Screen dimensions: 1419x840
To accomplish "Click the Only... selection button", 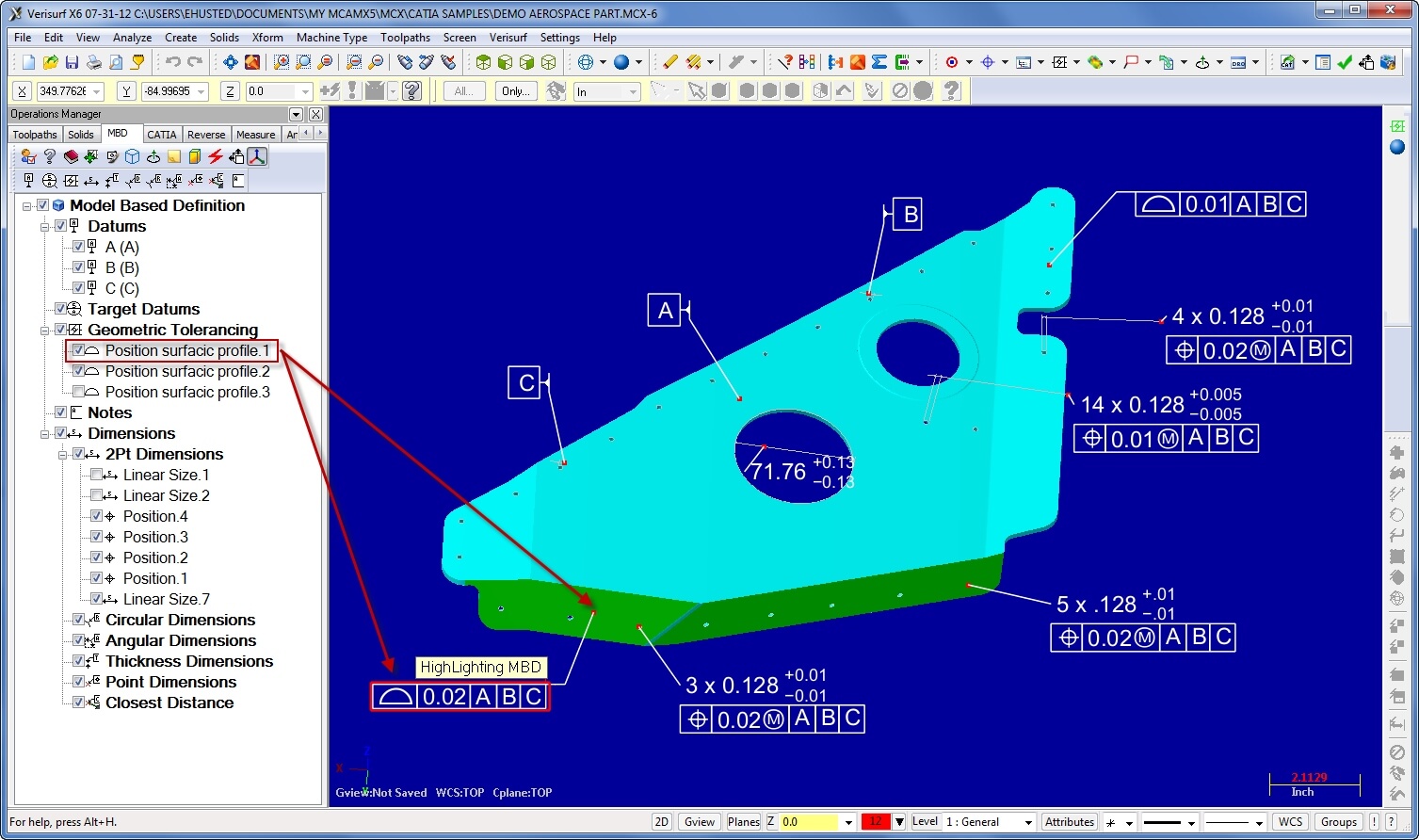I will pyautogui.click(x=516, y=91).
